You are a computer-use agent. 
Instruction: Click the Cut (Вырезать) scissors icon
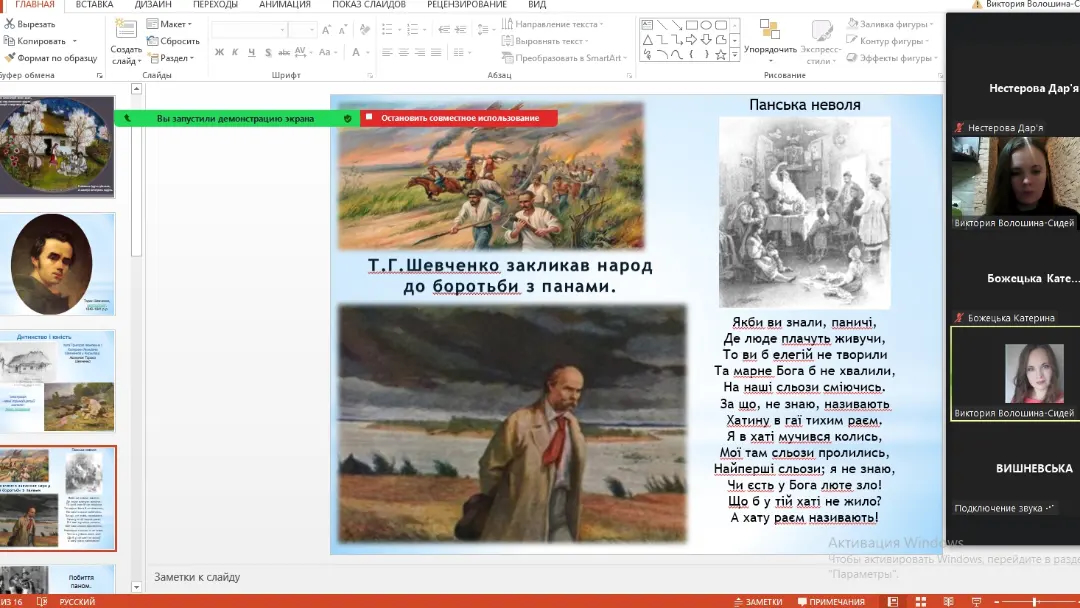point(9,24)
